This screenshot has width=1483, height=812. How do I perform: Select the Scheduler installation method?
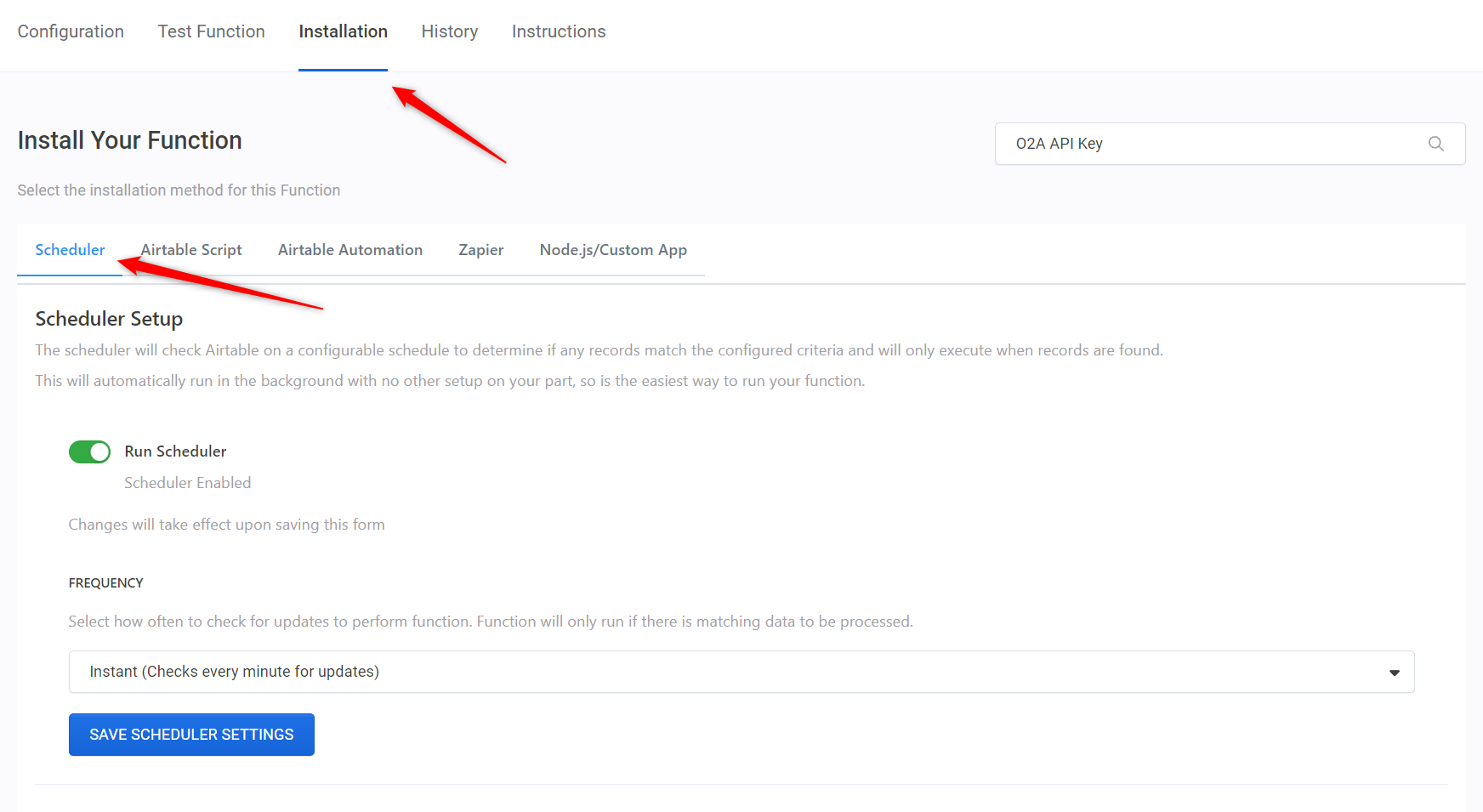click(x=70, y=250)
